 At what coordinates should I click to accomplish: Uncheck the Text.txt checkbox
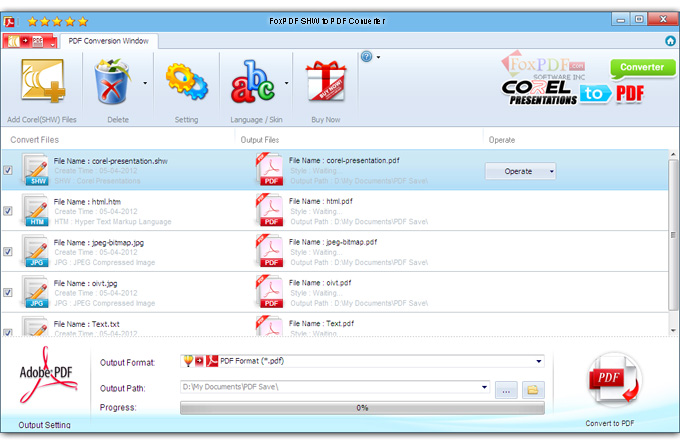point(8,332)
